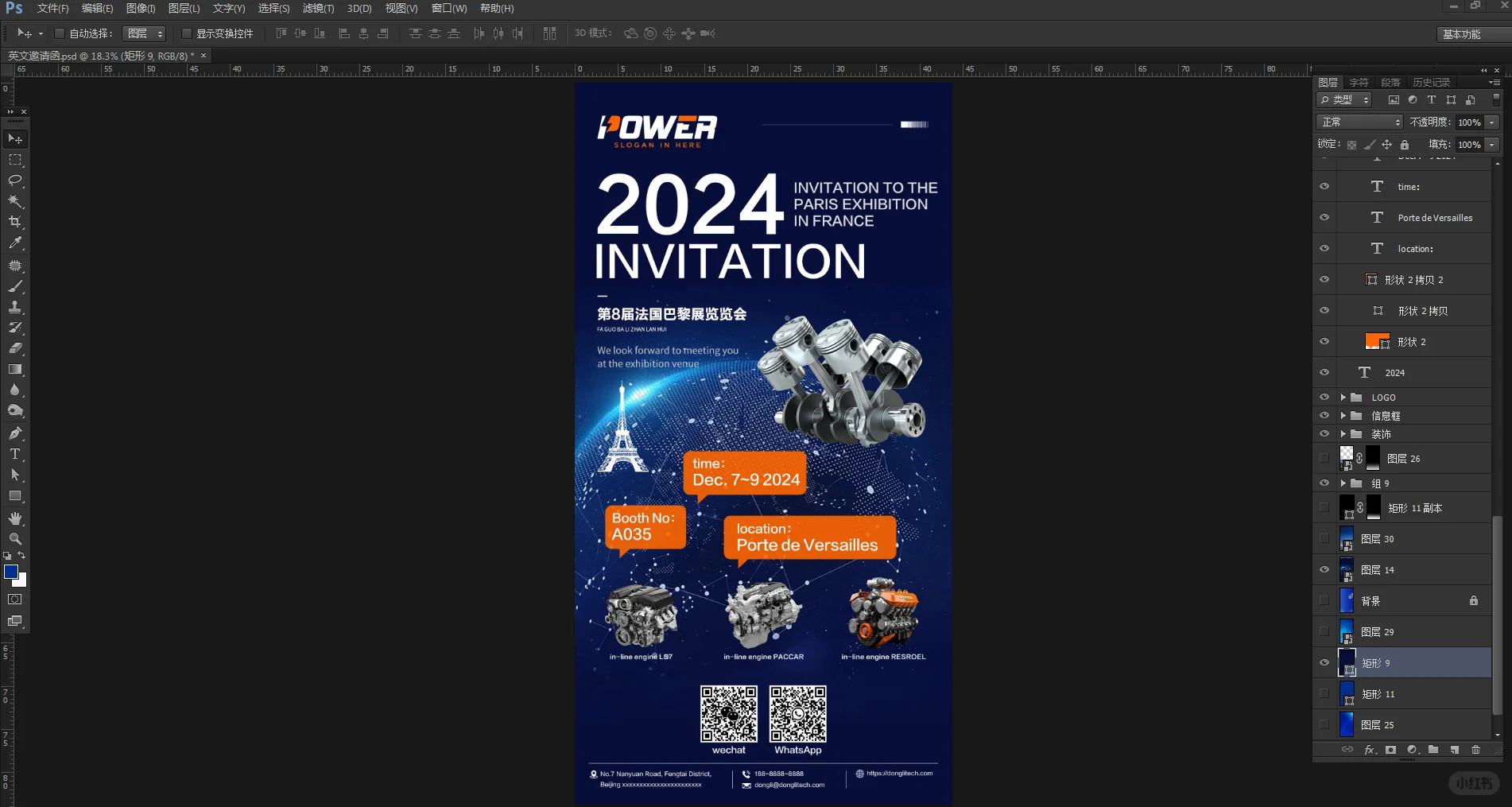Create a new adjustment layer
1512x807 pixels.
[1412, 750]
